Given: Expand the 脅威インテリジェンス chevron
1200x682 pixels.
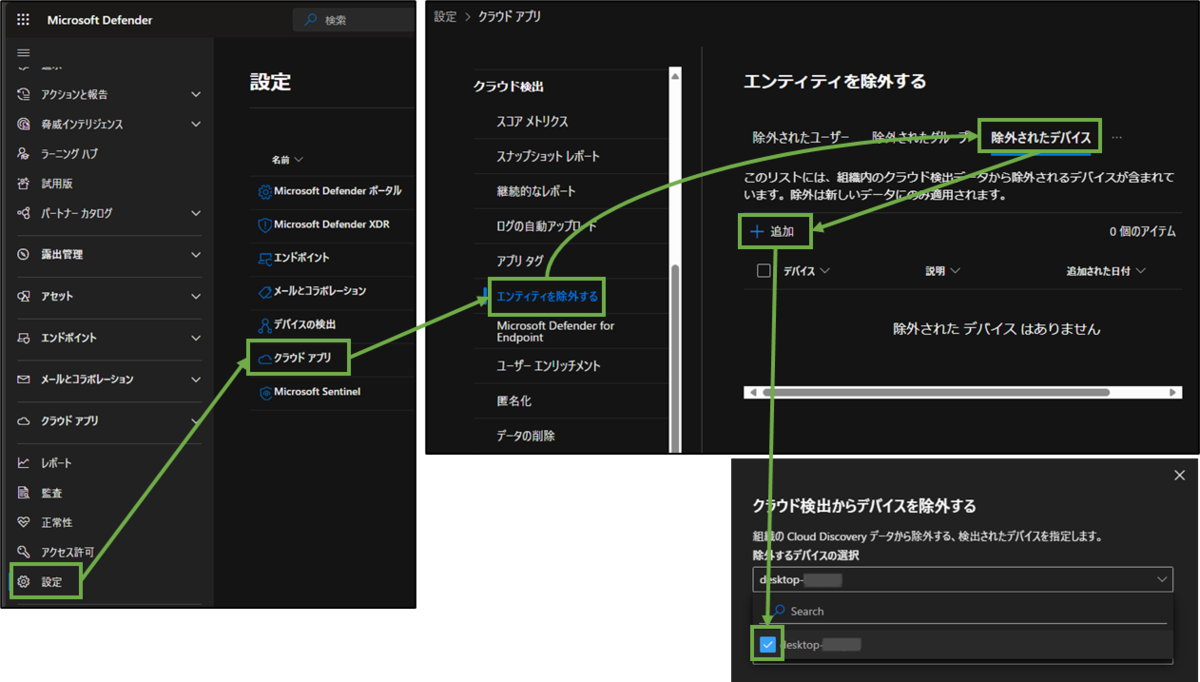Looking at the screenshot, I should coord(196,125).
